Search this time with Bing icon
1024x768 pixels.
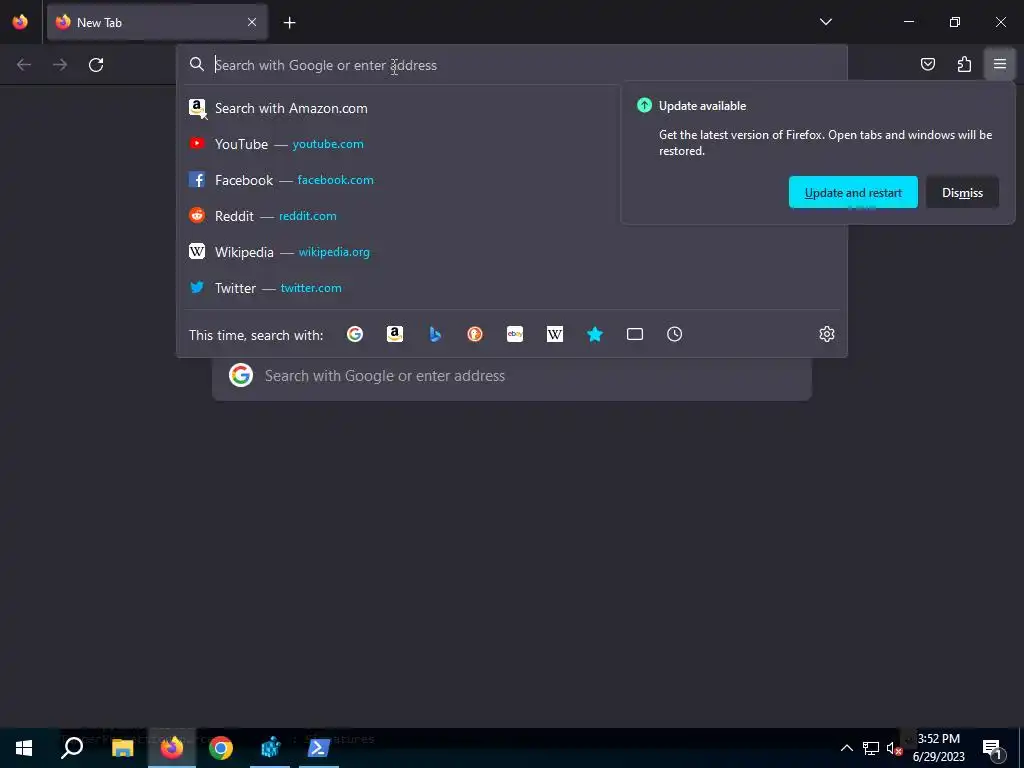435,334
